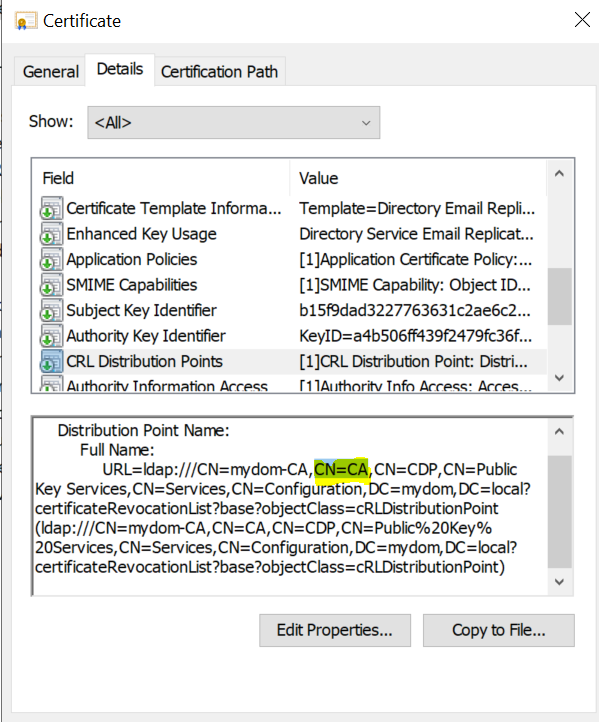Screen dimensions: 599x722
Task: Click the detail pane scroll-down arrow
Action: tap(559, 582)
